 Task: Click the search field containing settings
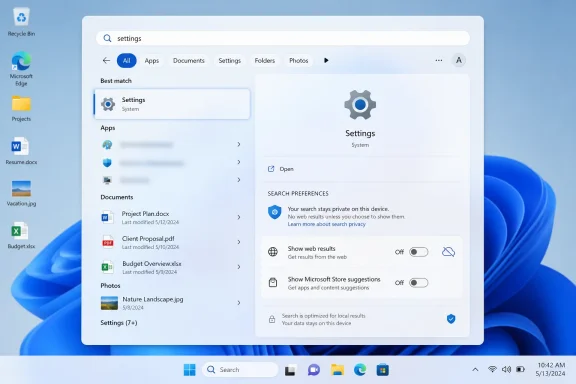(x=283, y=38)
